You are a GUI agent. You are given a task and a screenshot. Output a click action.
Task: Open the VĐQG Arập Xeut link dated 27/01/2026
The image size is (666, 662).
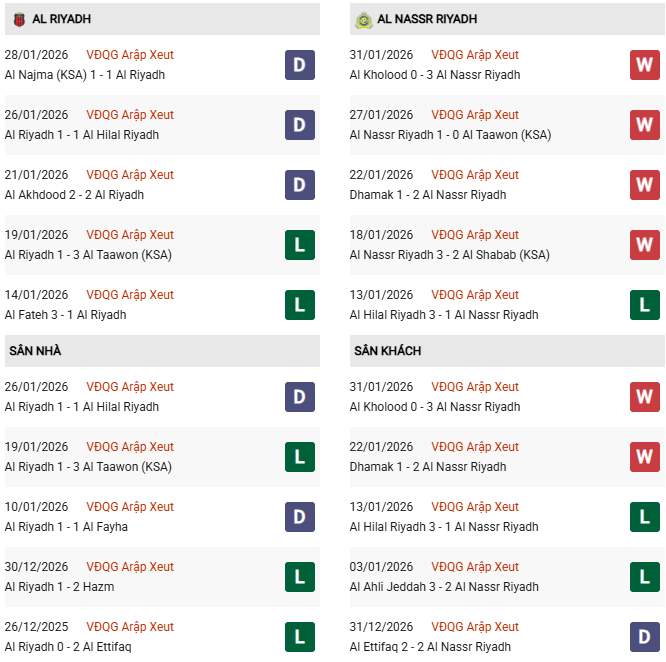click(475, 115)
